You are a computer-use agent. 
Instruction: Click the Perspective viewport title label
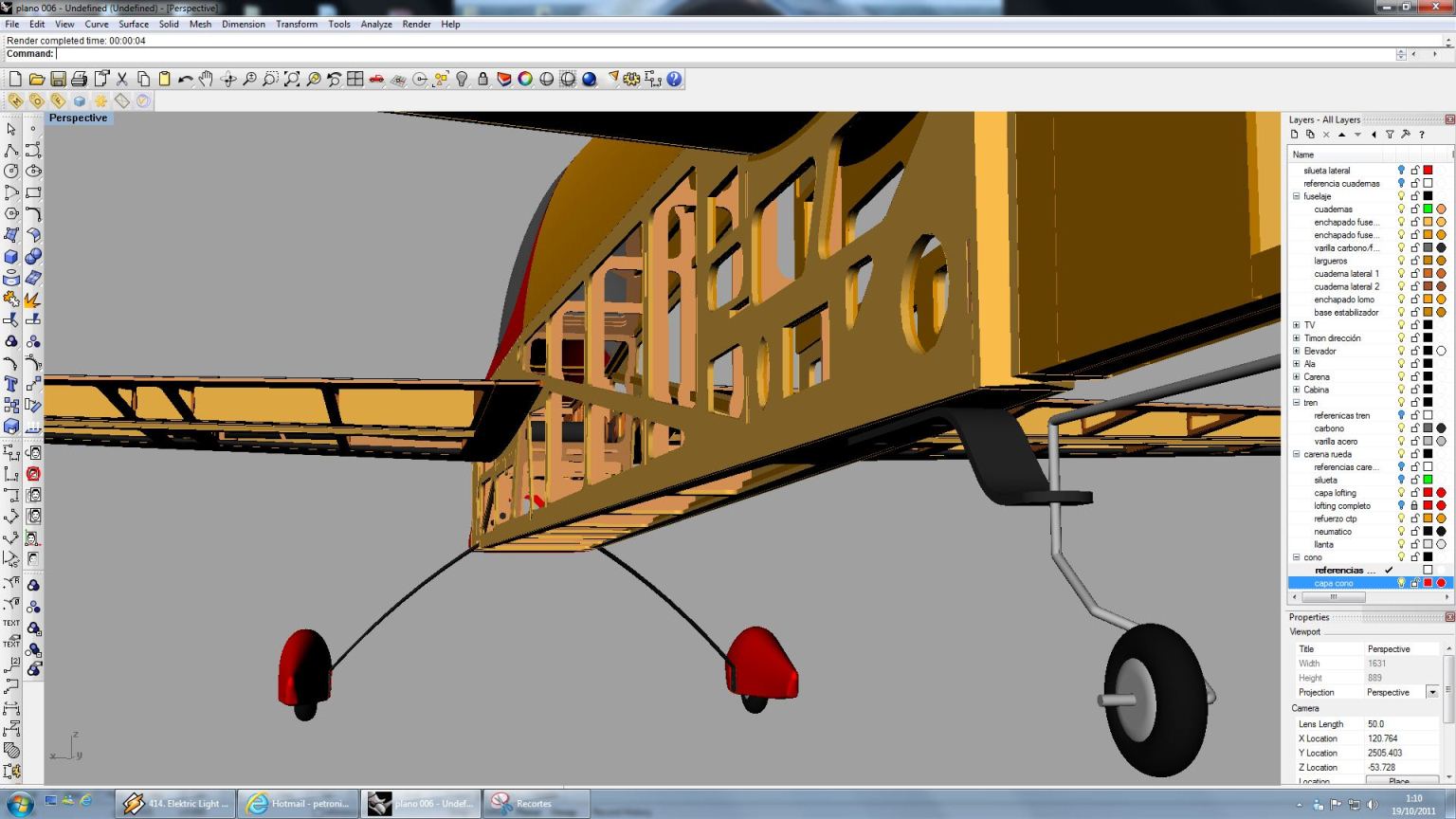(x=78, y=118)
